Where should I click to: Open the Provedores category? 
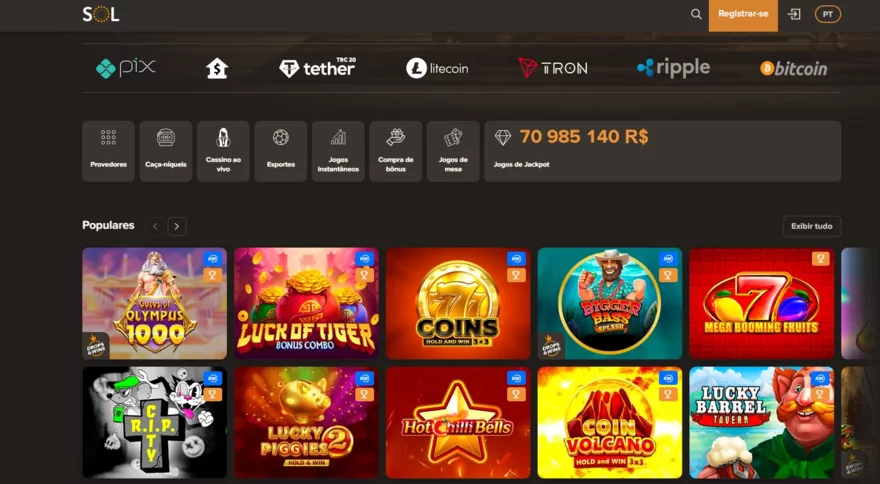pos(108,151)
